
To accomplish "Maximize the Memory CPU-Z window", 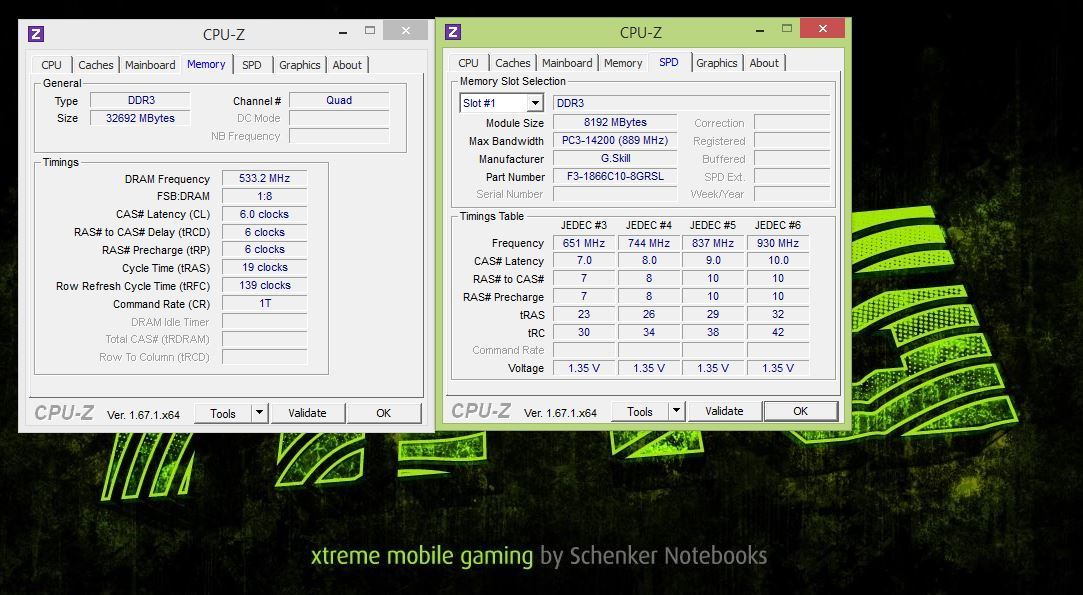I will [370, 30].
